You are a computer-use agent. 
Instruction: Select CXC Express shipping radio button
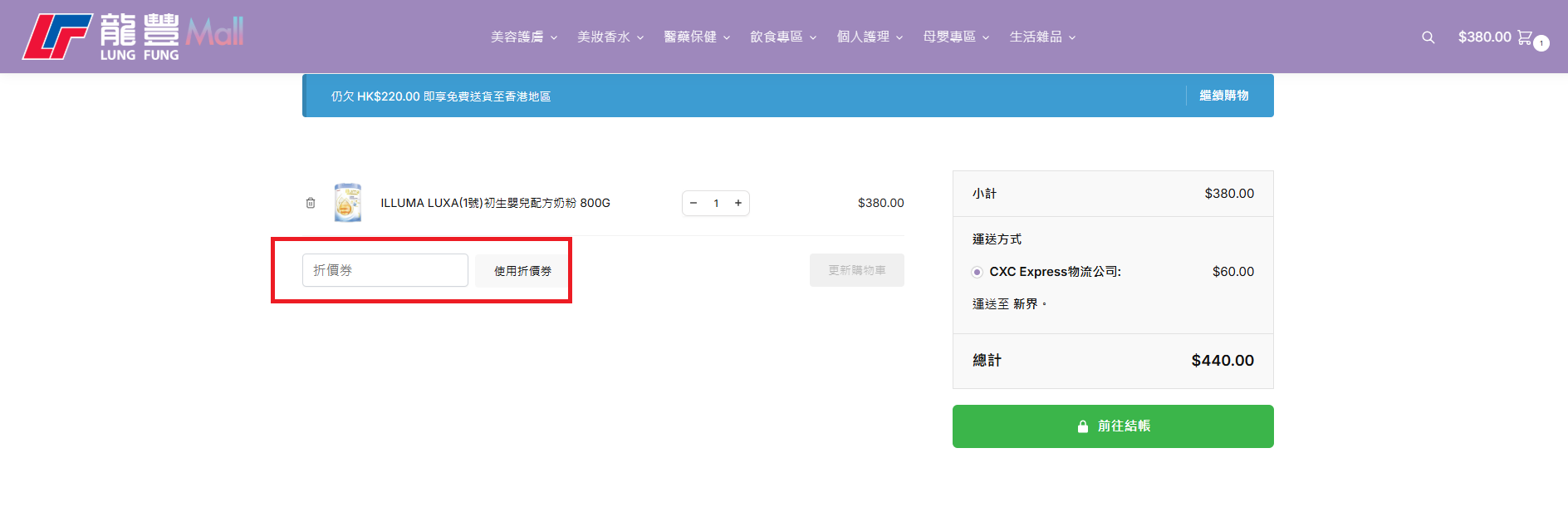tap(978, 272)
